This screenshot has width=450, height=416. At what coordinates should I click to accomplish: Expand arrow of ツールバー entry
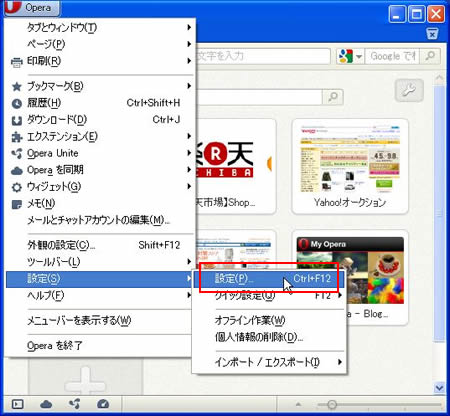pos(189,262)
